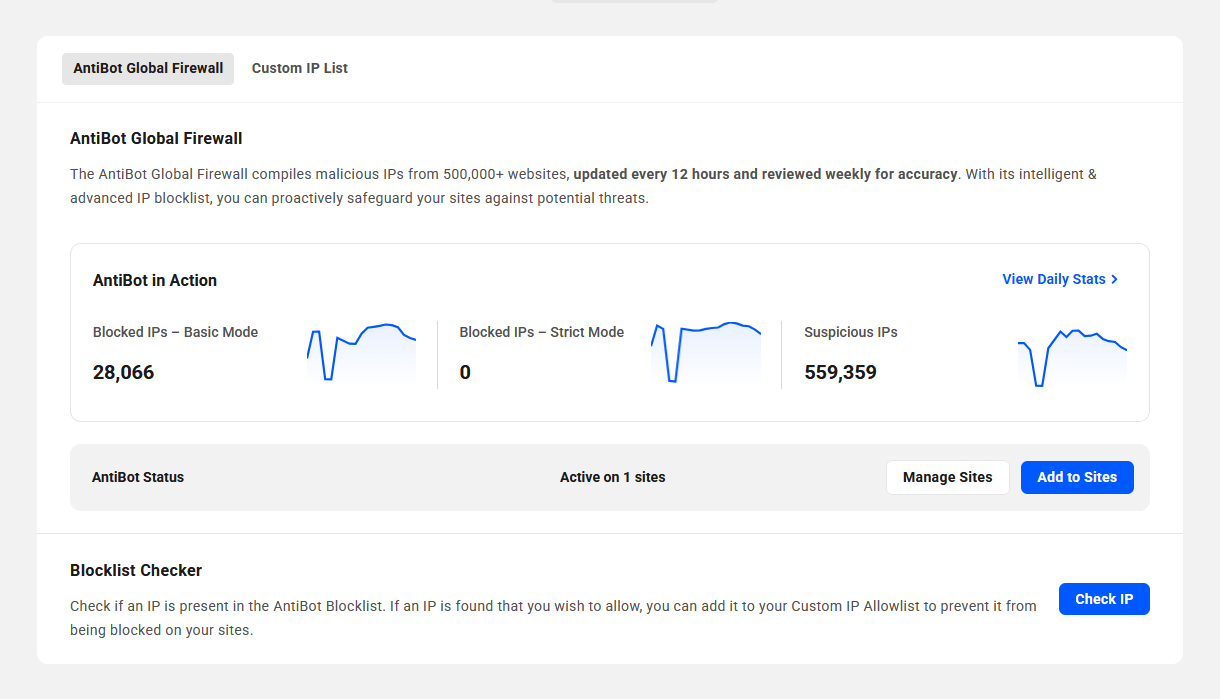Click the 28,066 blocked IPs count
This screenshot has width=1220, height=699.
coord(124,373)
